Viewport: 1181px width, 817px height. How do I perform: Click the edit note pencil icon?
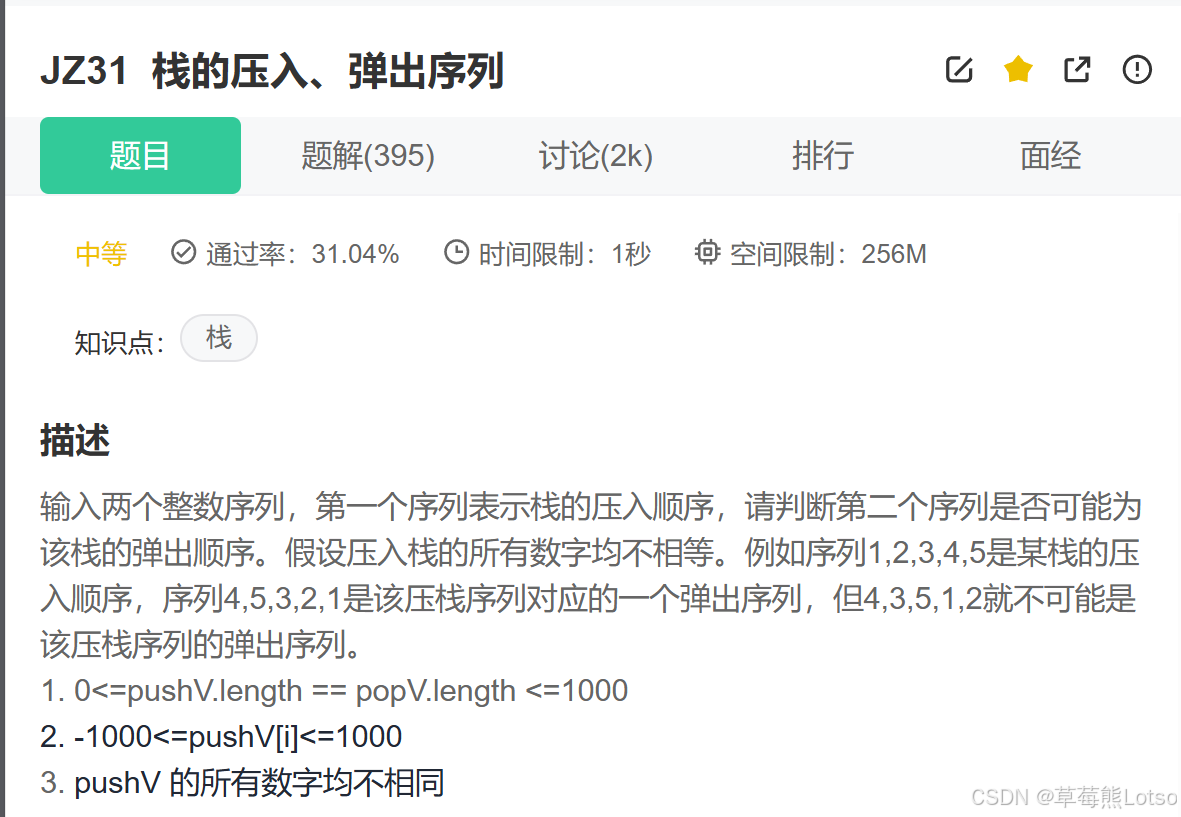click(x=959, y=69)
